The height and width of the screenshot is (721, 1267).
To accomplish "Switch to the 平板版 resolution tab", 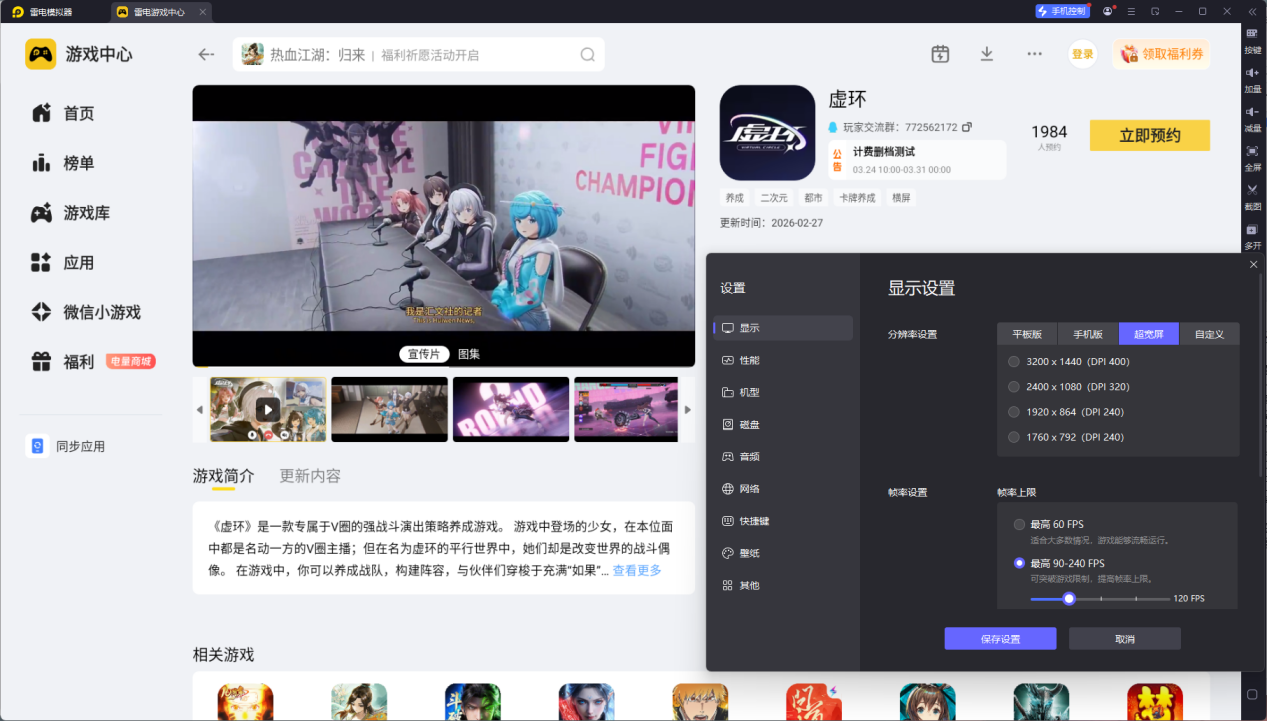I will 1027,334.
